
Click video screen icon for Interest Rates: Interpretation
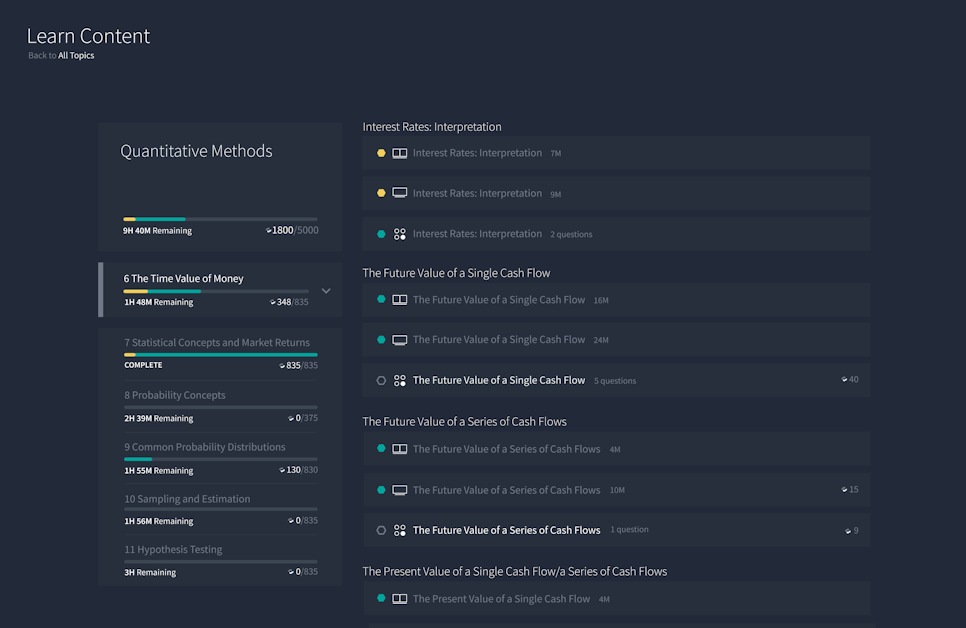point(399,193)
